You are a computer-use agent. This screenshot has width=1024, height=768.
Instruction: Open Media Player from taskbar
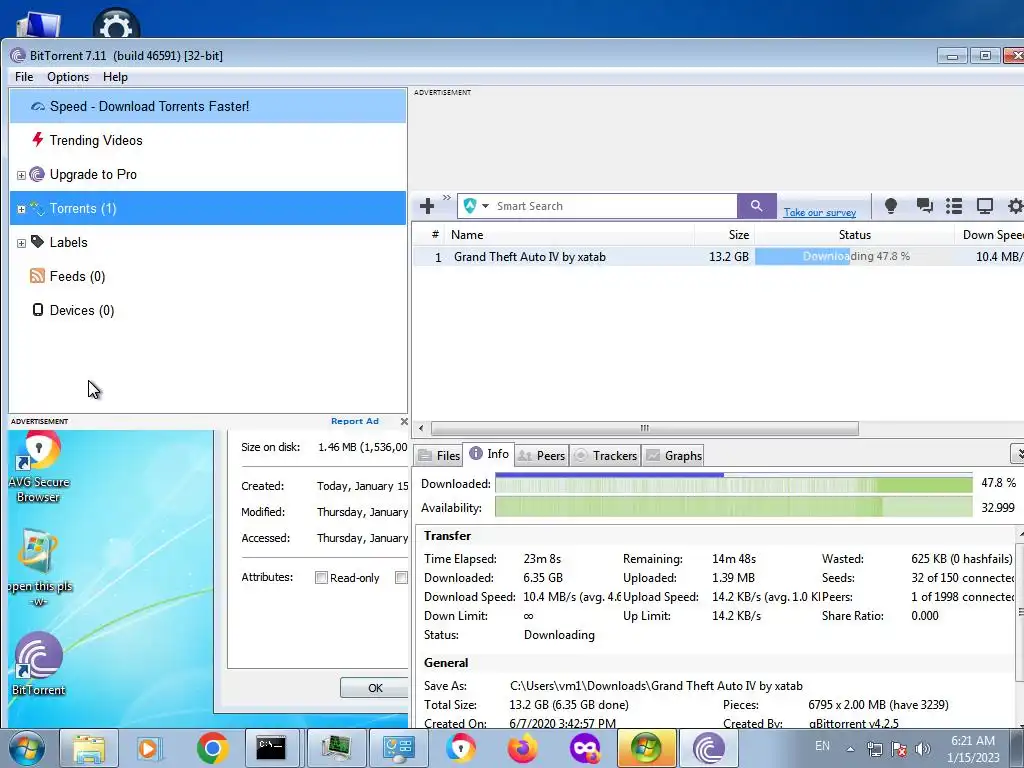(x=150, y=748)
